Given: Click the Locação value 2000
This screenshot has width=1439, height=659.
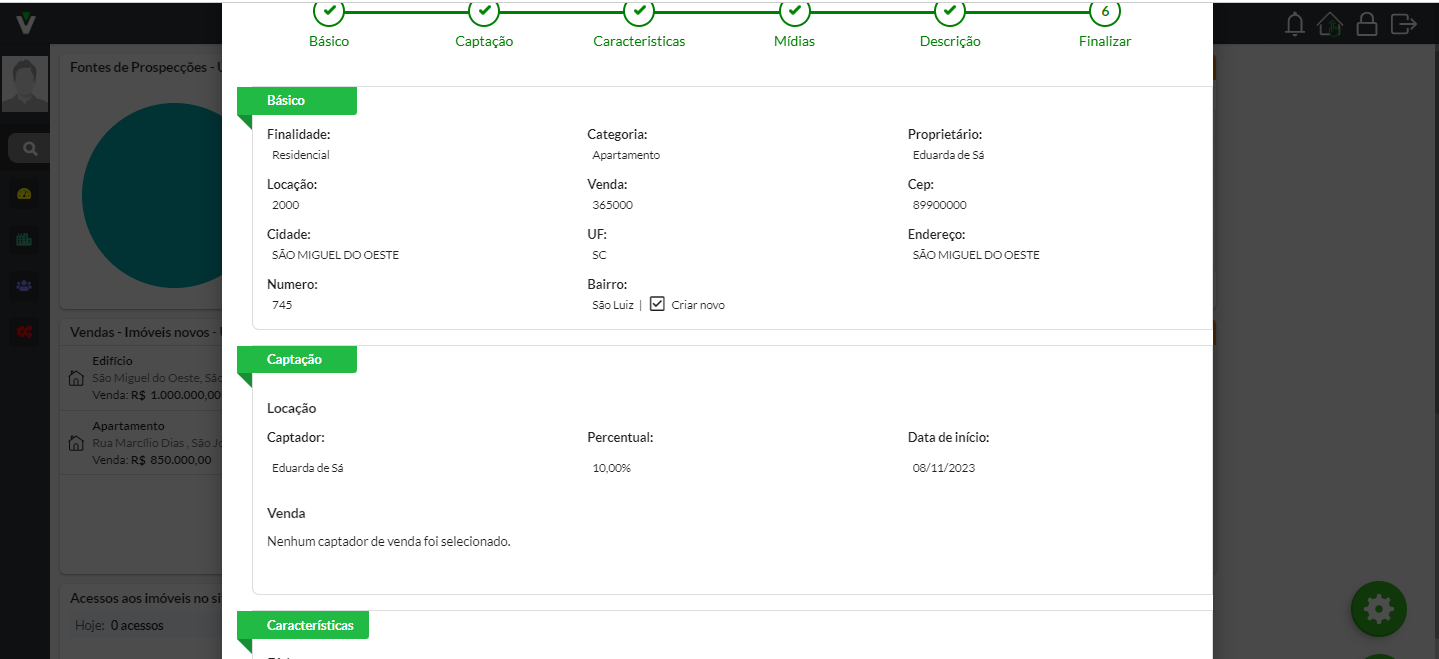Looking at the screenshot, I should pyautogui.click(x=285, y=205).
